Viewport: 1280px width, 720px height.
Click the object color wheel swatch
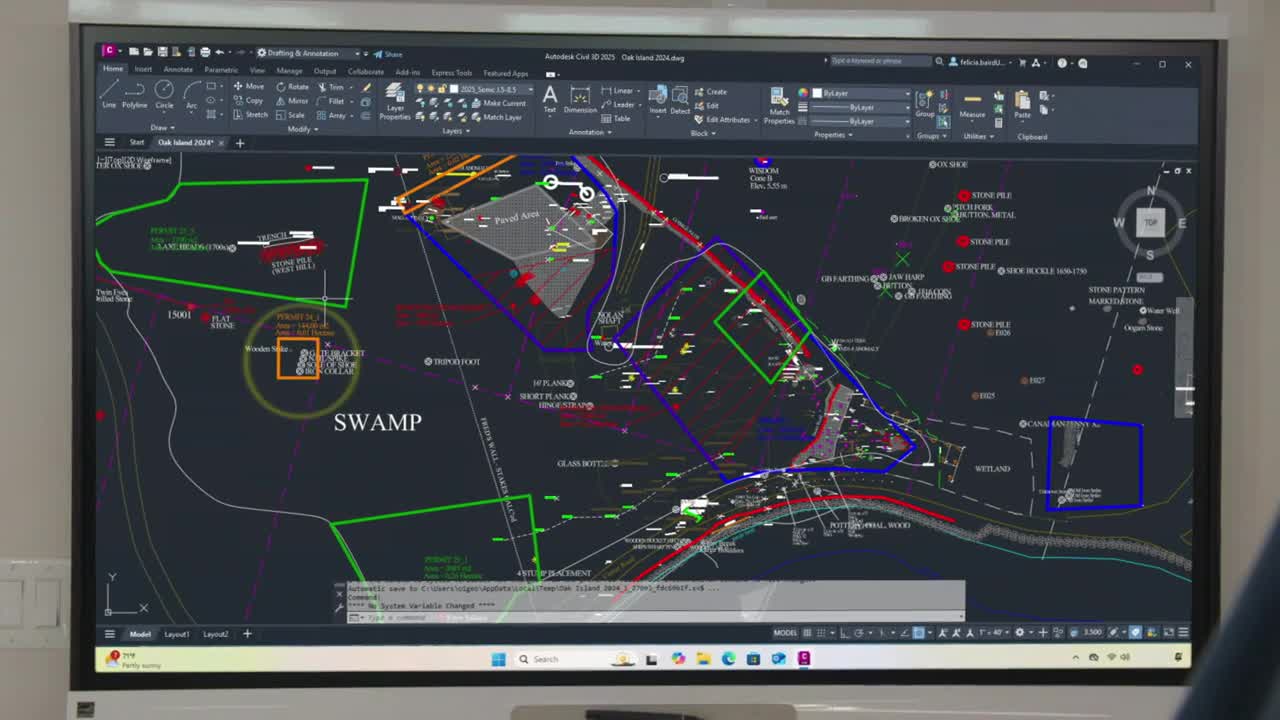[802, 93]
